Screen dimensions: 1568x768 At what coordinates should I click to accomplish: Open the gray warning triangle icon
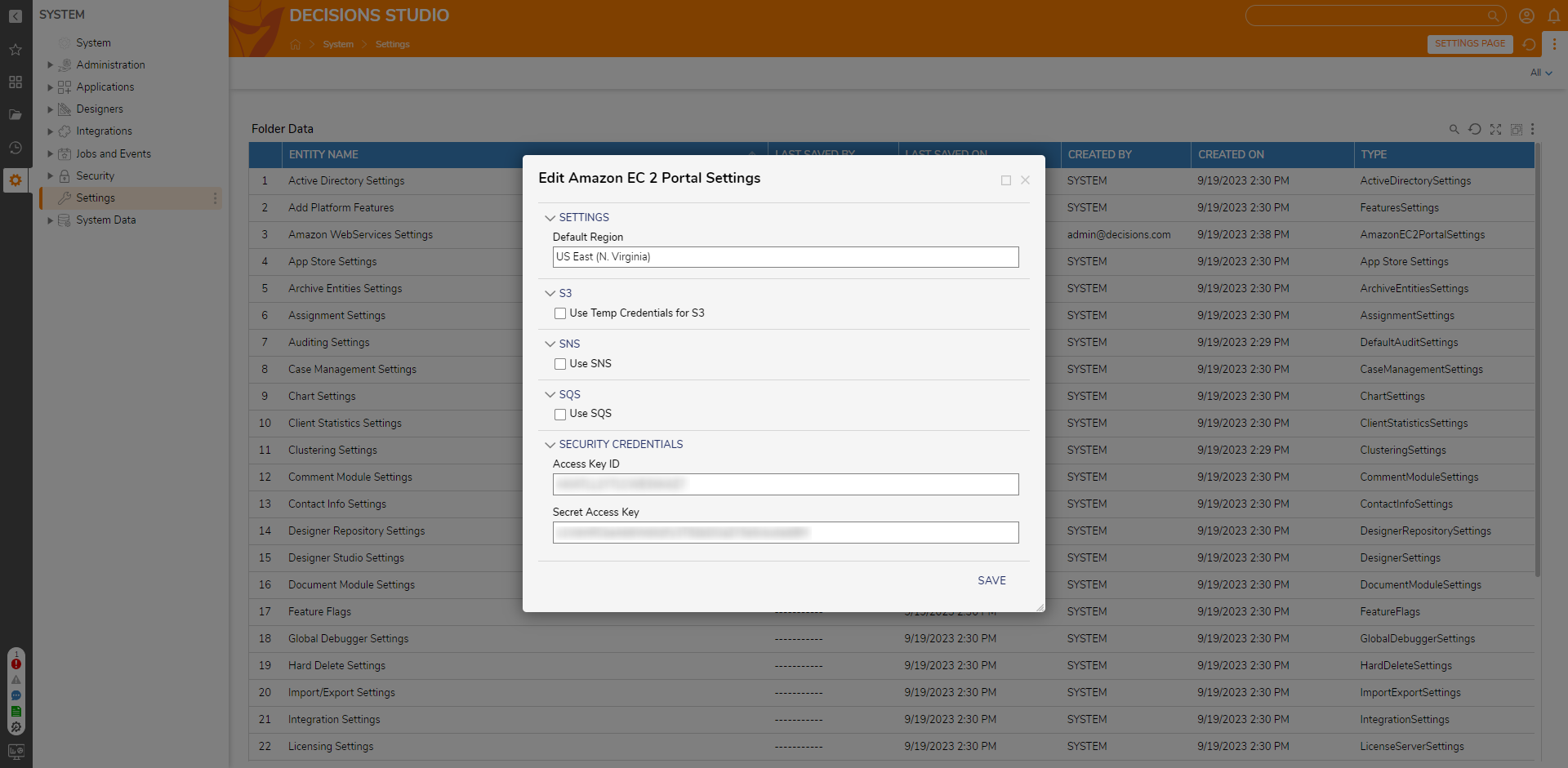tap(16, 679)
